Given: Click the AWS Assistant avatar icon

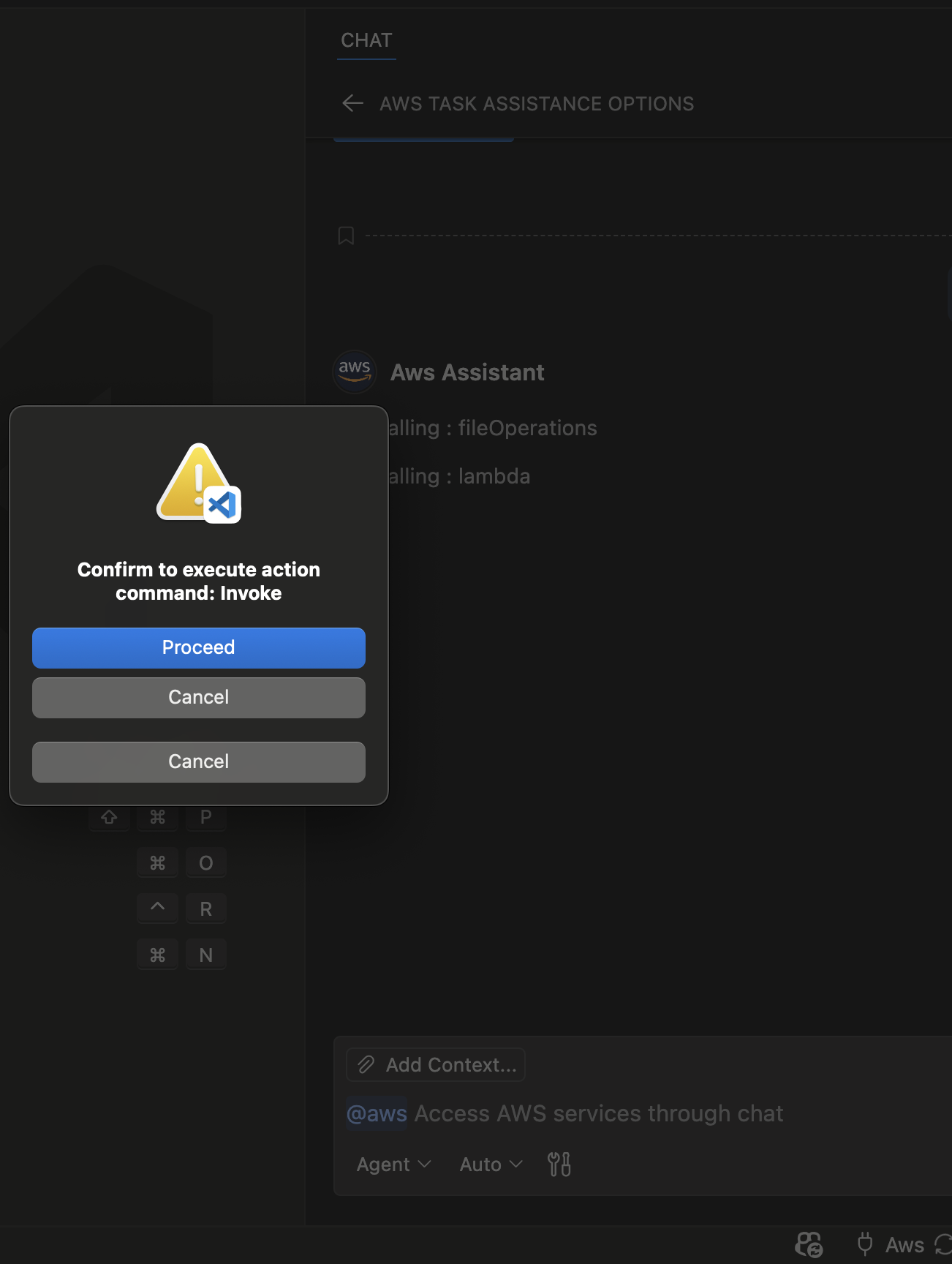Looking at the screenshot, I should (355, 372).
